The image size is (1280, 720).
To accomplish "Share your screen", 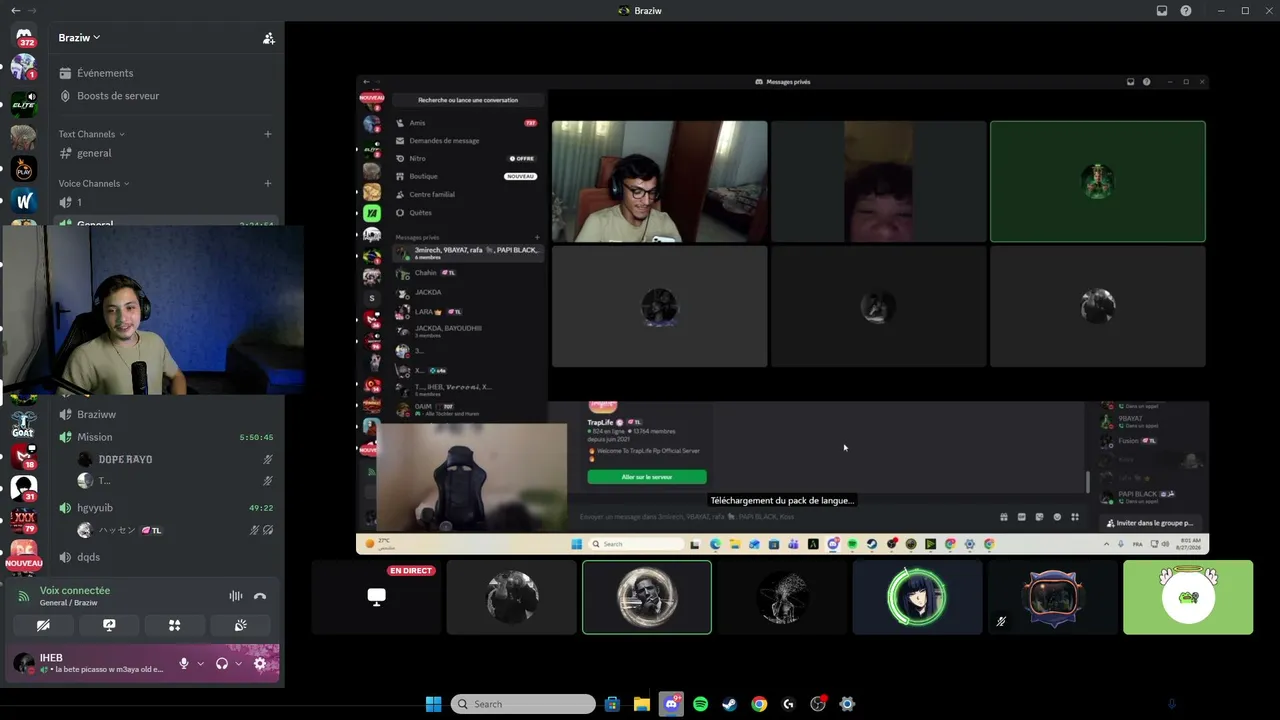I will [x=109, y=625].
